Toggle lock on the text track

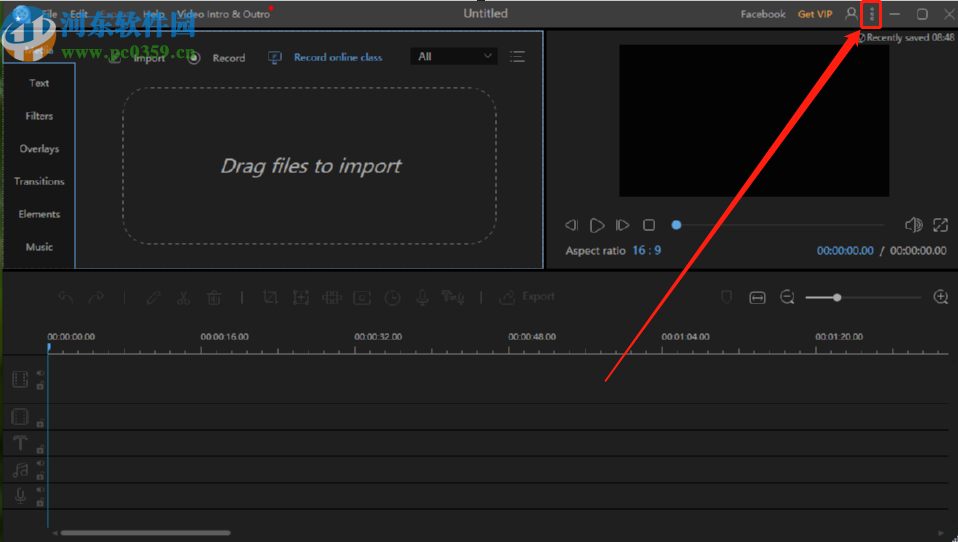click(x=40, y=450)
